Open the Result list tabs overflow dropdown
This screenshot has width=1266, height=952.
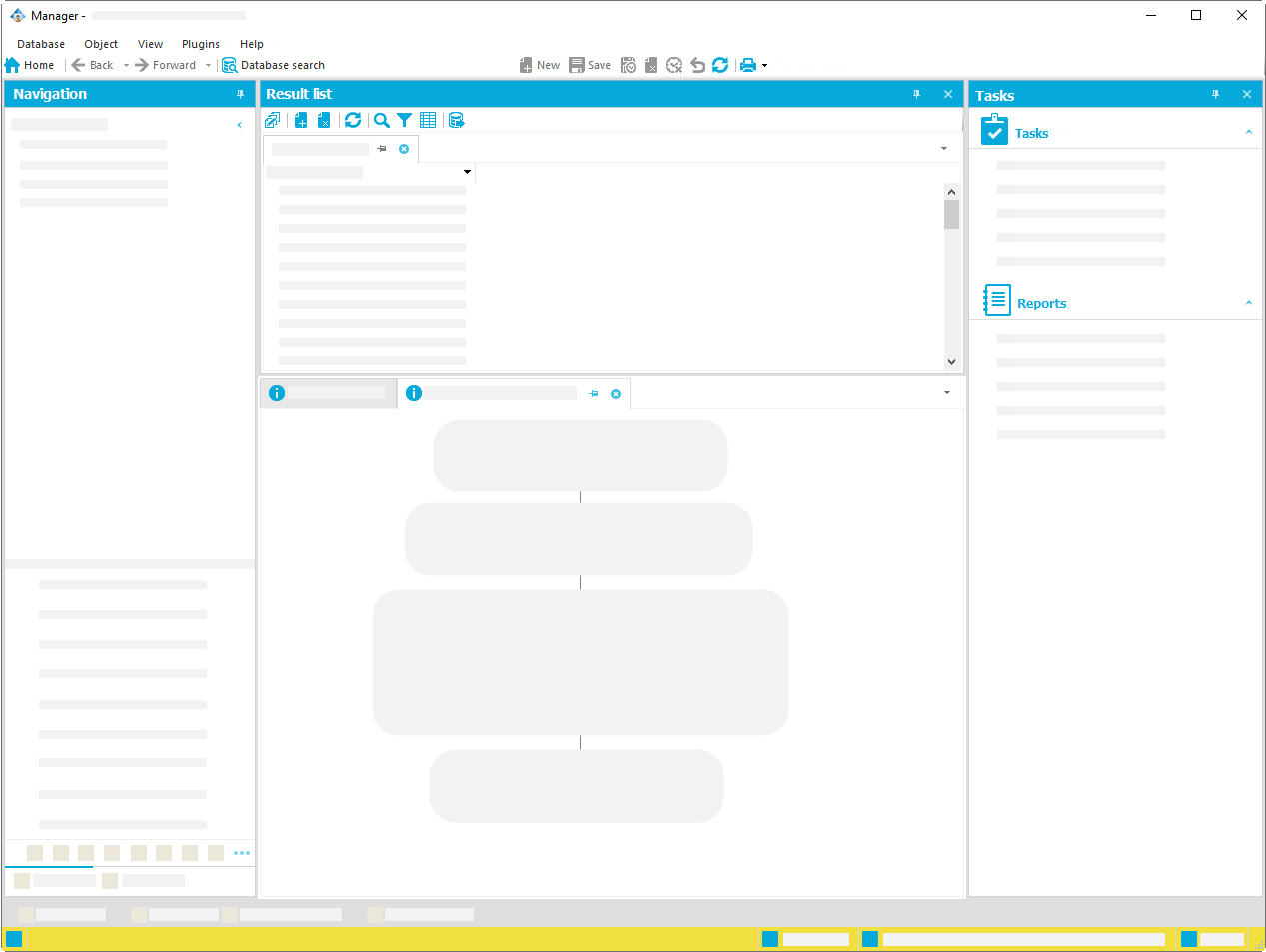tap(944, 149)
